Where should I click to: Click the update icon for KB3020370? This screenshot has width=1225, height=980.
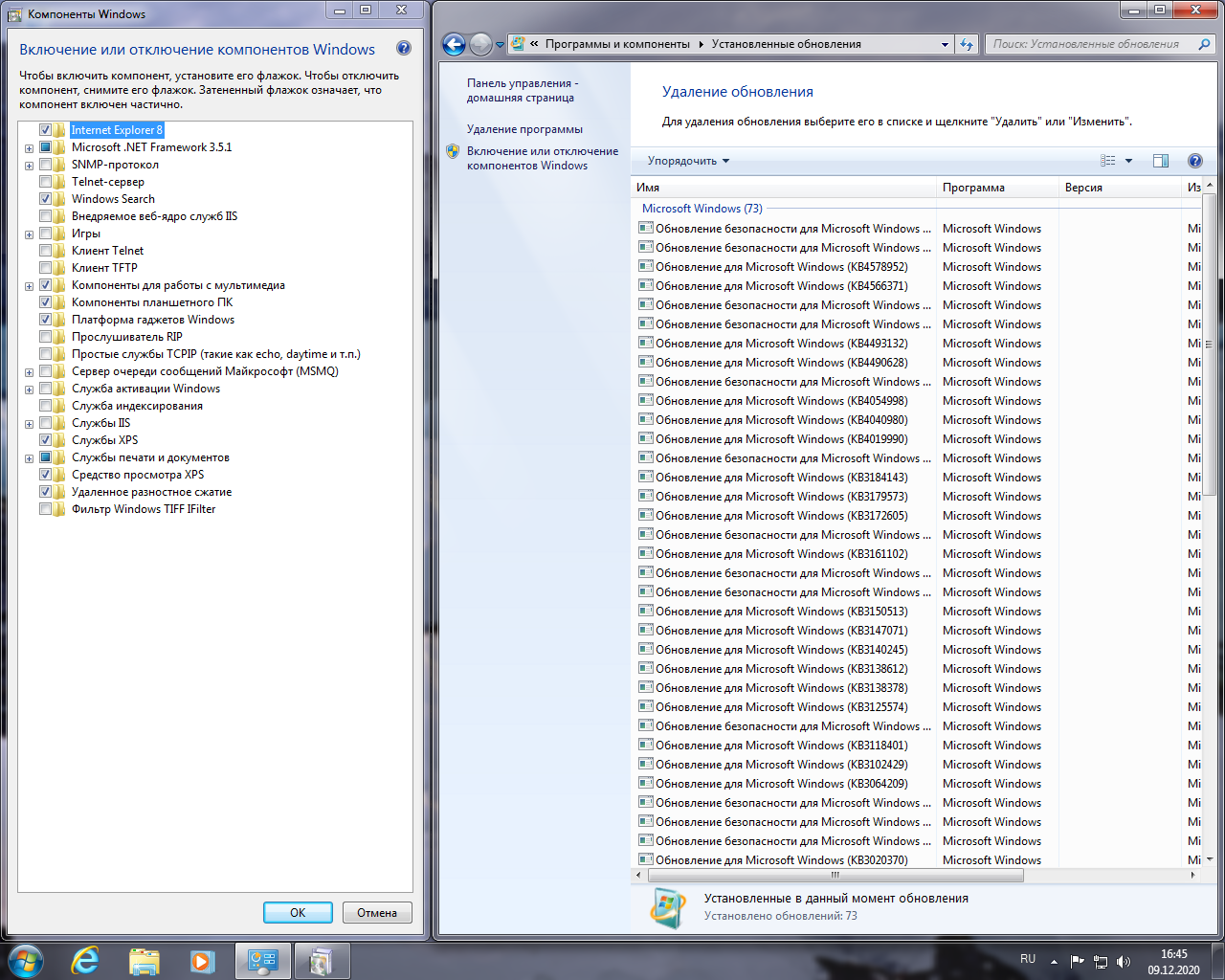coord(646,859)
